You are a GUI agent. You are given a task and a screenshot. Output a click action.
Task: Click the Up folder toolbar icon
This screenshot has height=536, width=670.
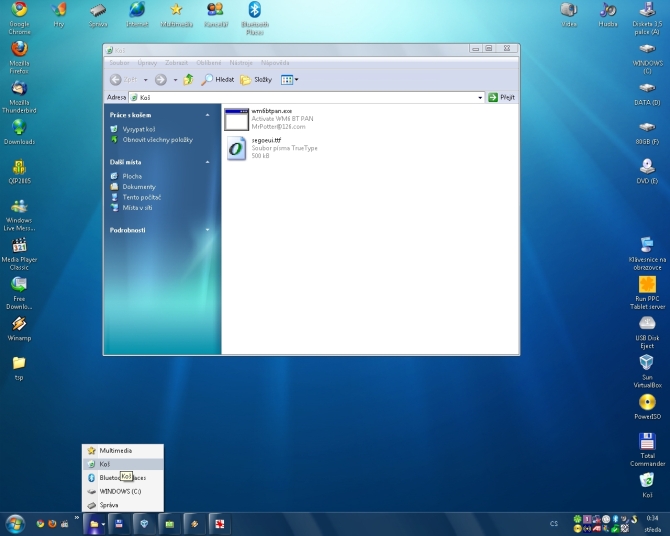click(187, 79)
